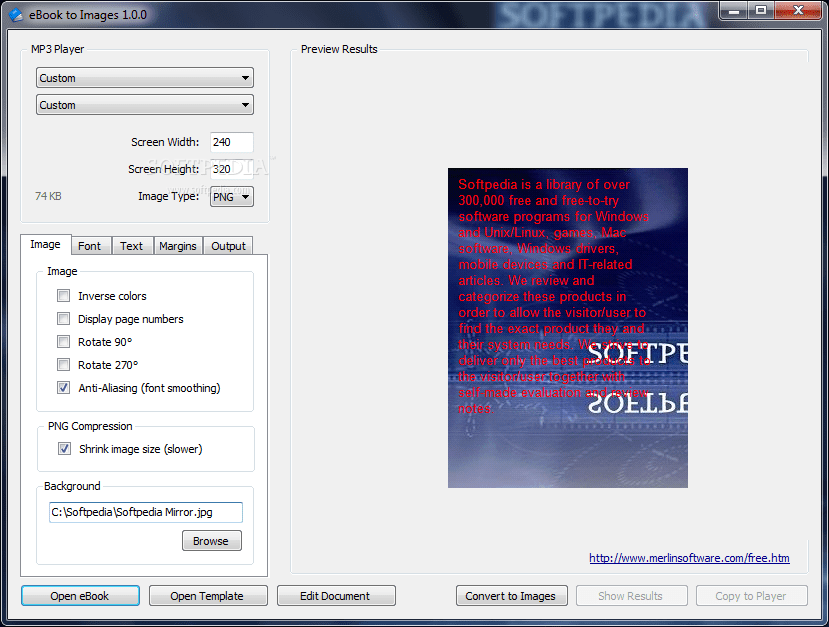
Task: Check the Rotate 90° option
Action: tap(64, 342)
